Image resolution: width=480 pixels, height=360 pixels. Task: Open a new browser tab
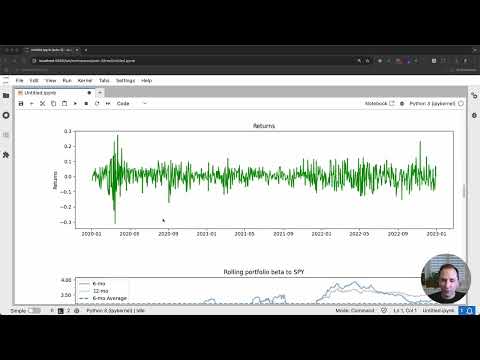coord(86,50)
